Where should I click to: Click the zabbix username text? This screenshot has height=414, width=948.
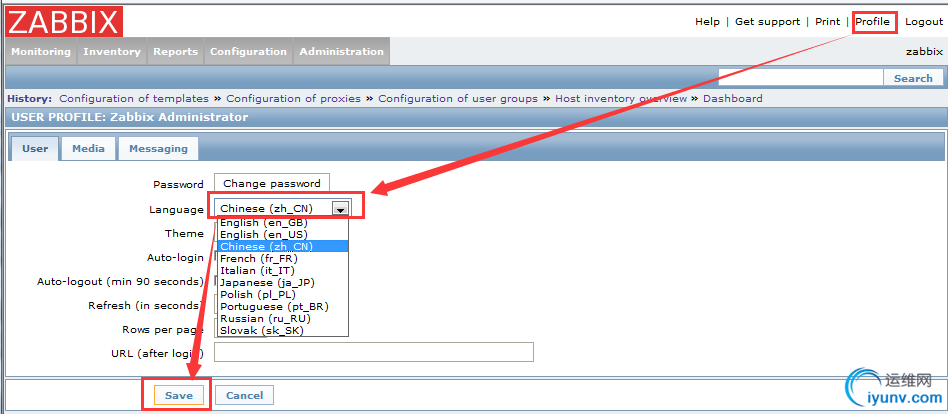pyautogui.click(x=924, y=51)
